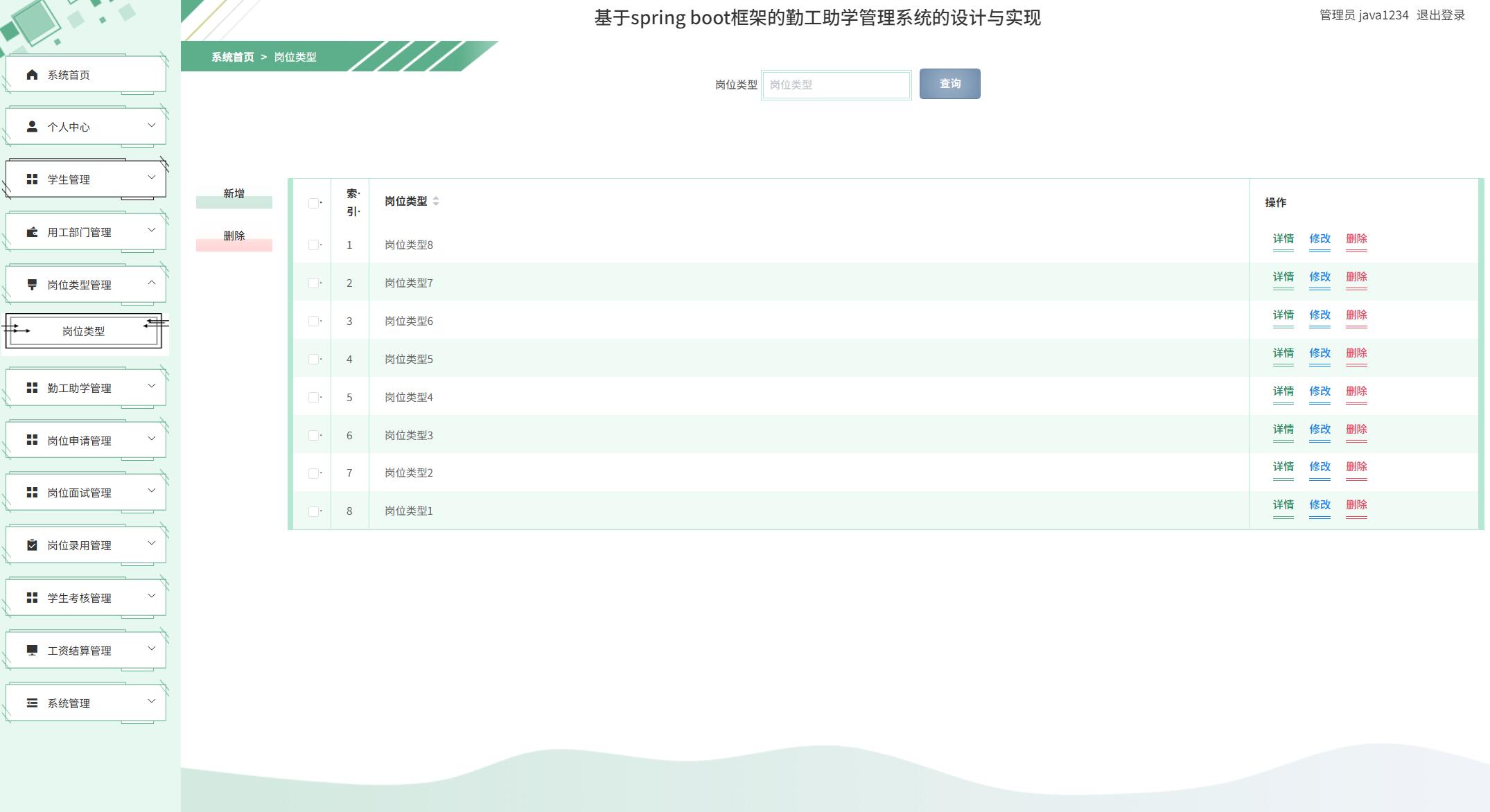Click the grid icon beside 学生管理
This screenshot has height=812, width=1490.
(32, 179)
